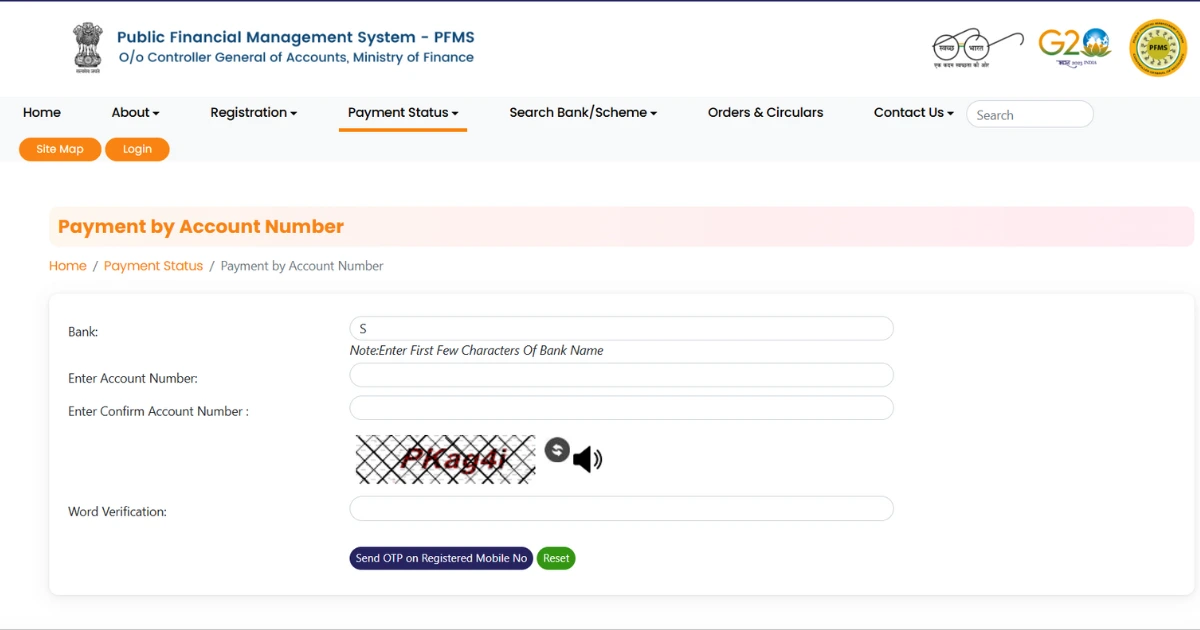This screenshot has width=1200, height=630.
Task: Click the green Reset button
Action: 556,558
